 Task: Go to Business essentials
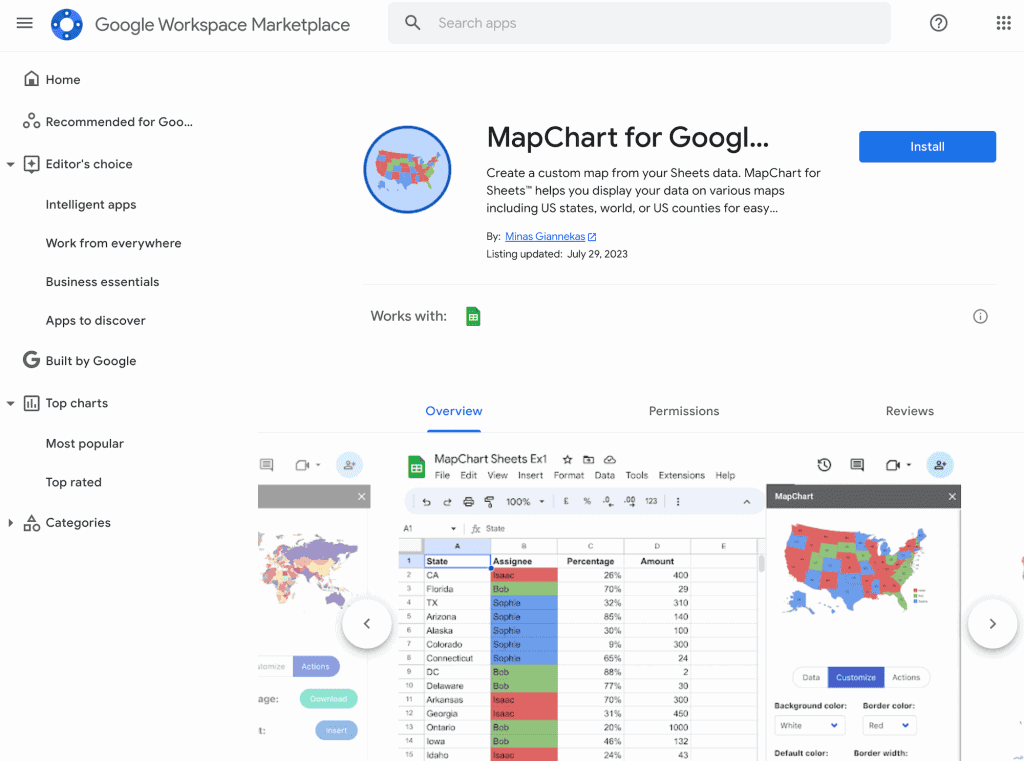click(103, 282)
